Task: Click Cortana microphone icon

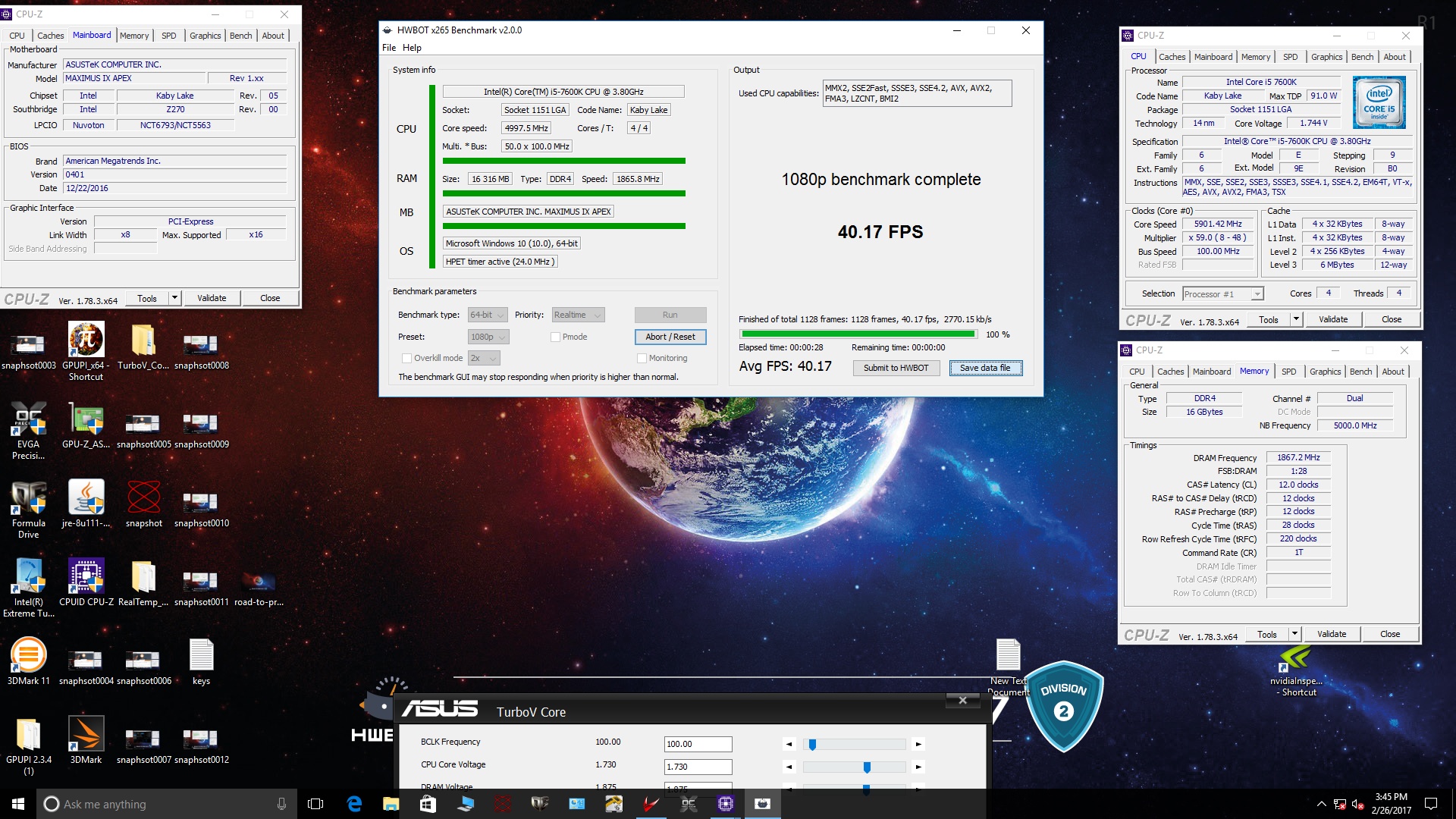Action: coord(281,804)
